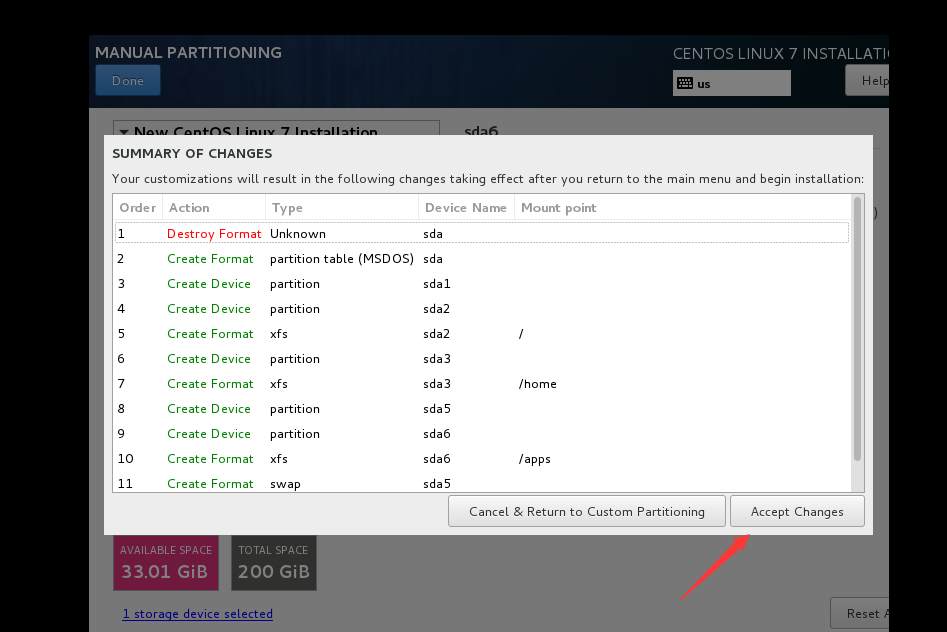Click the MANUAL PARTITIONING heading
The height and width of the screenshot is (632, 947).
(188, 53)
